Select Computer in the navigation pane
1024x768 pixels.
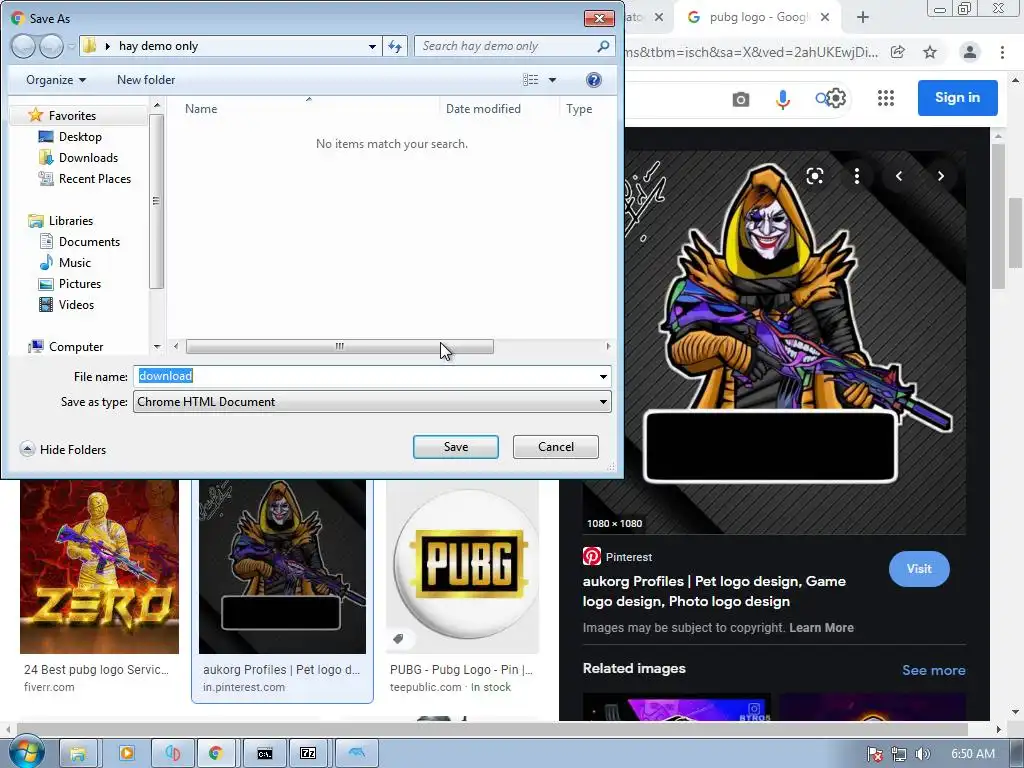point(76,347)
